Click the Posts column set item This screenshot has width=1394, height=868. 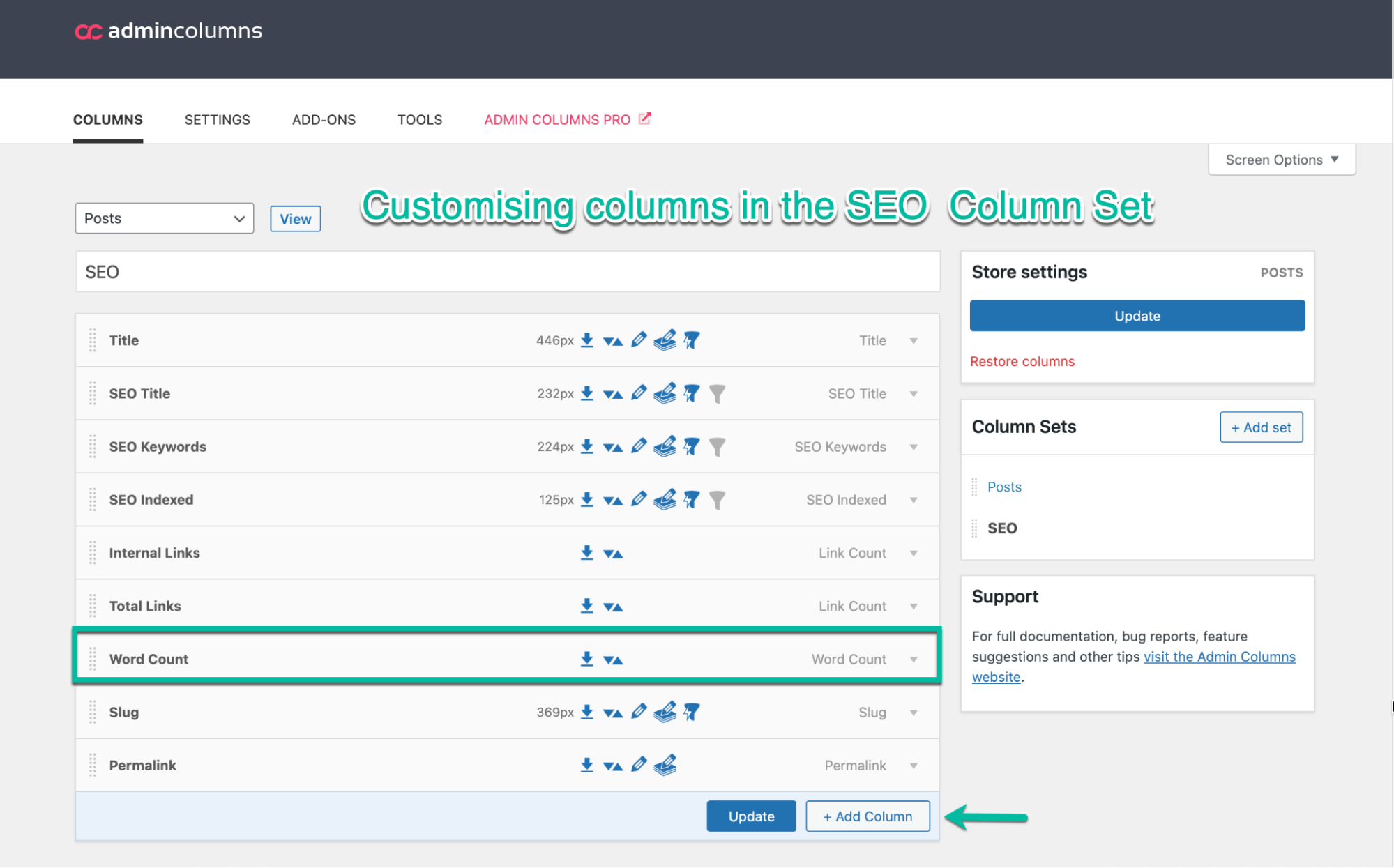pos(1004,486)
